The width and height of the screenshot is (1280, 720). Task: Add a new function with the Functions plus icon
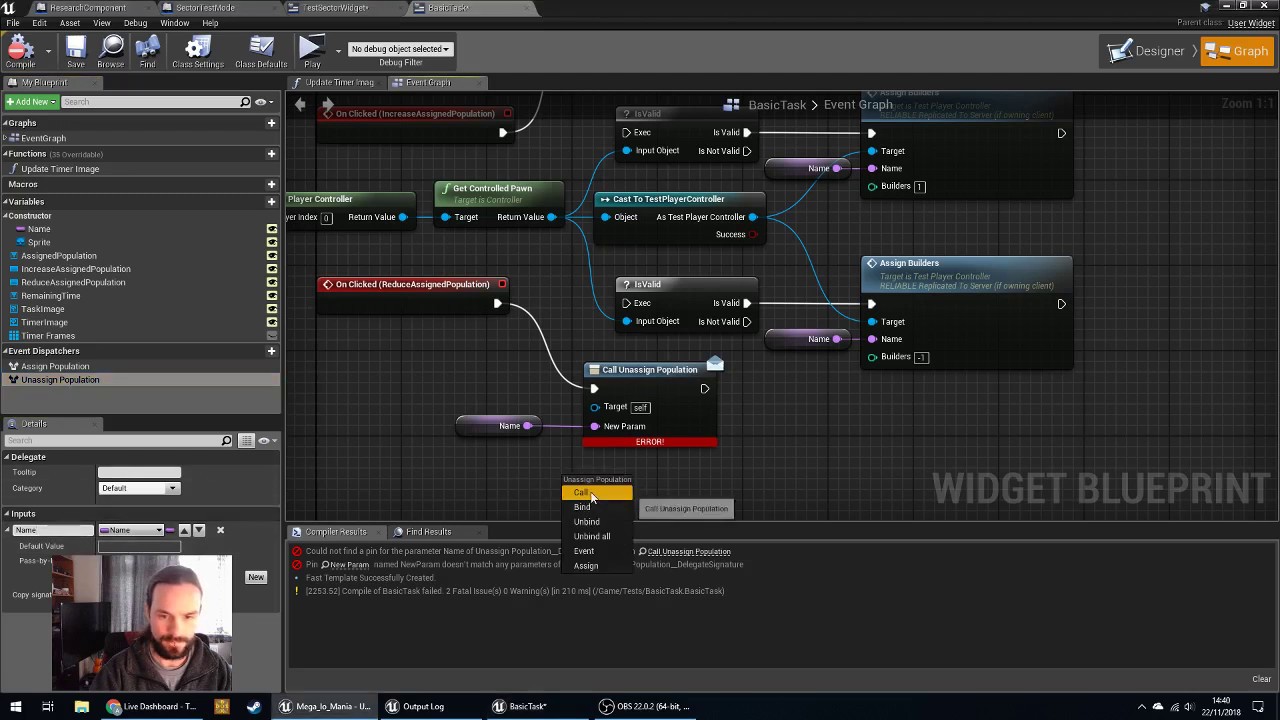pos(271,154)
